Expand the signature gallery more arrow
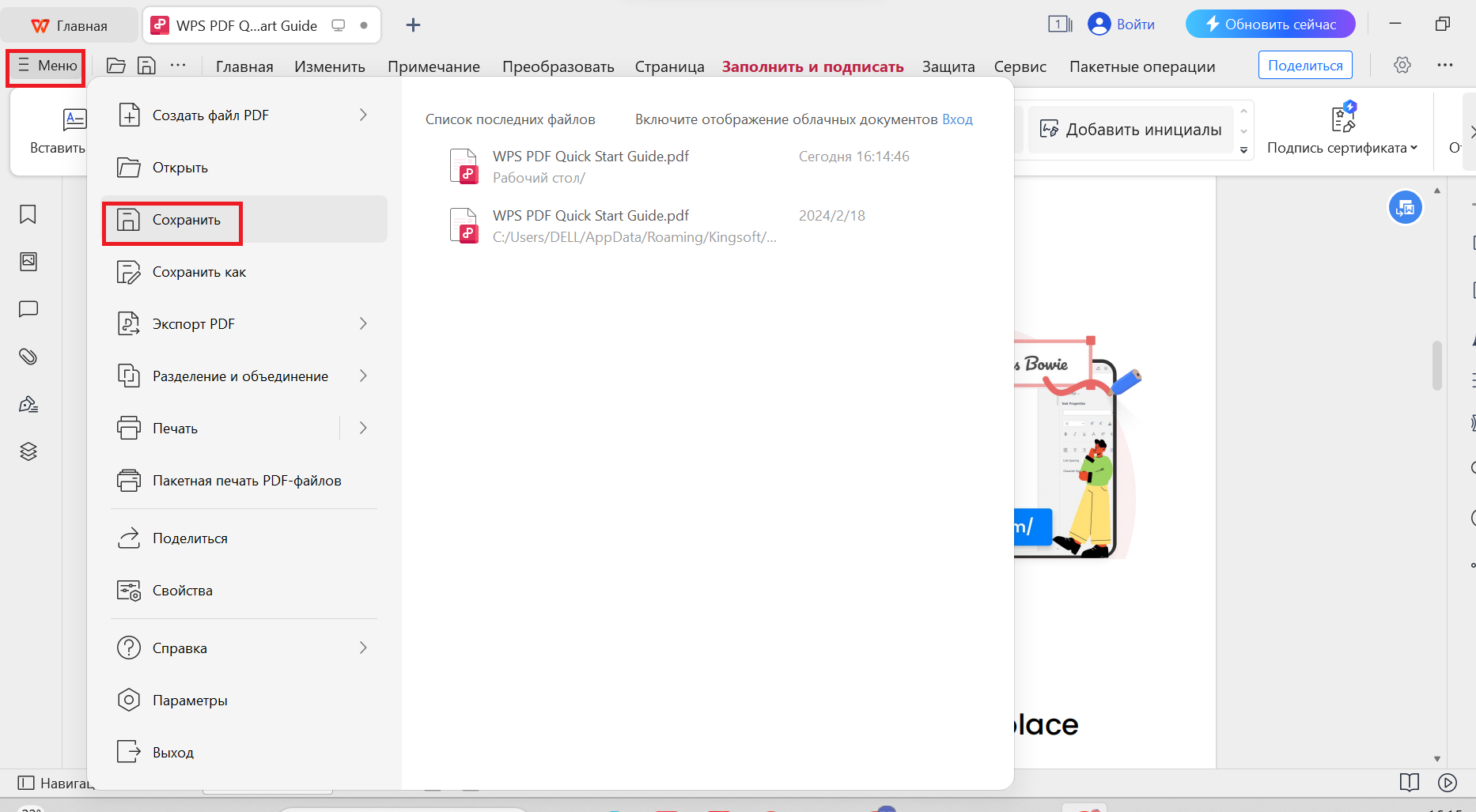 (1244, 150)
